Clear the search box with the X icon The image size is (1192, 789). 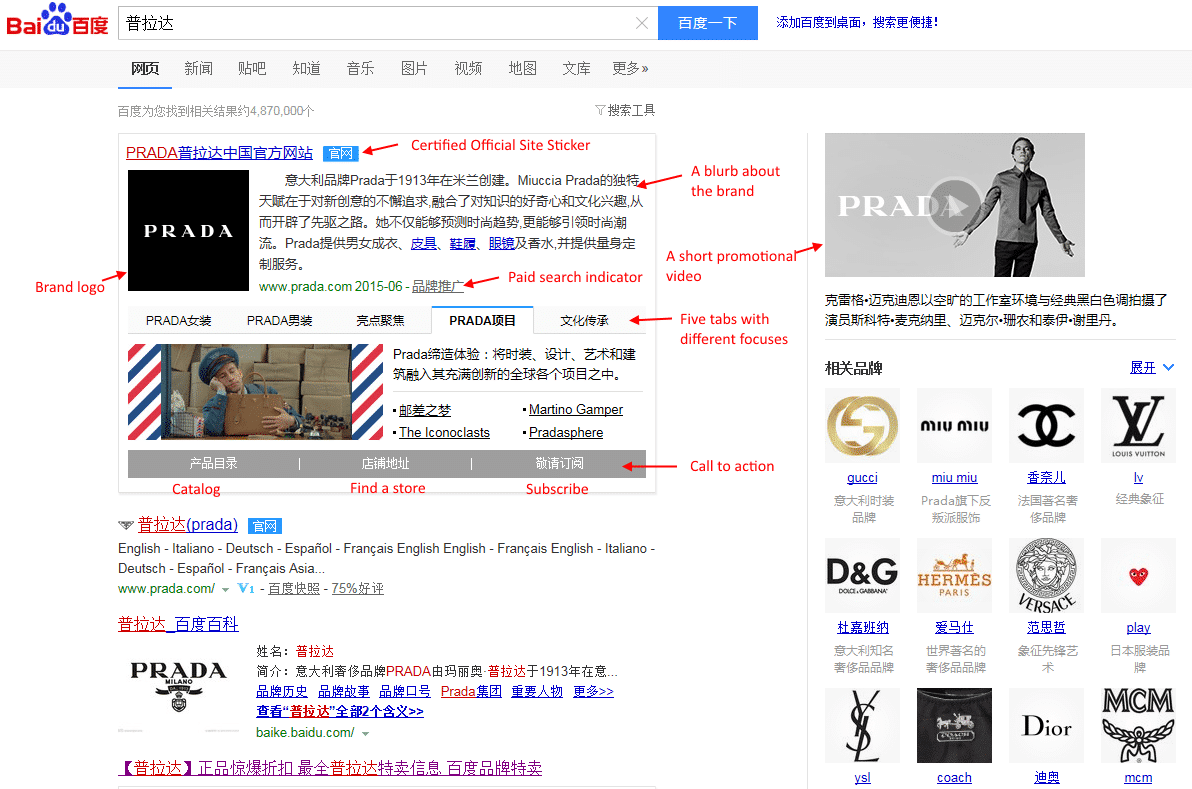642,23
